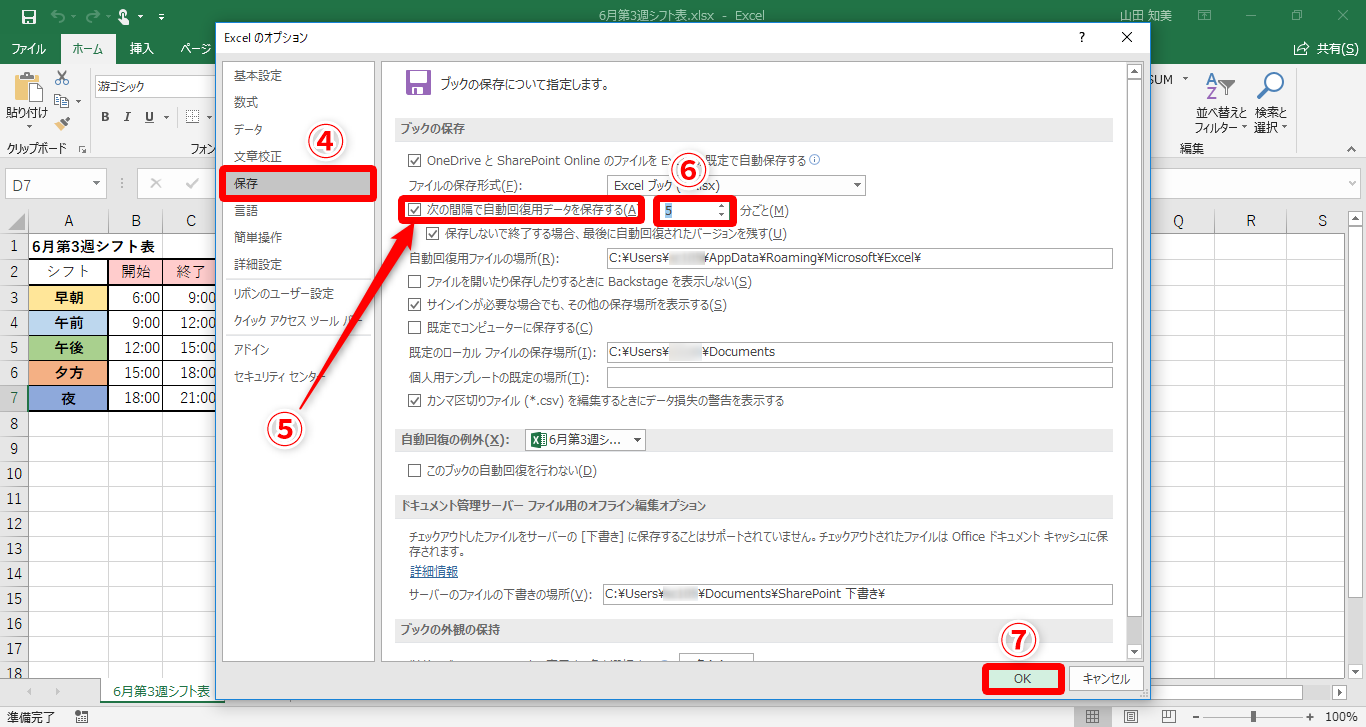Collapse the ribbon with the chevron

(1351, 149)
